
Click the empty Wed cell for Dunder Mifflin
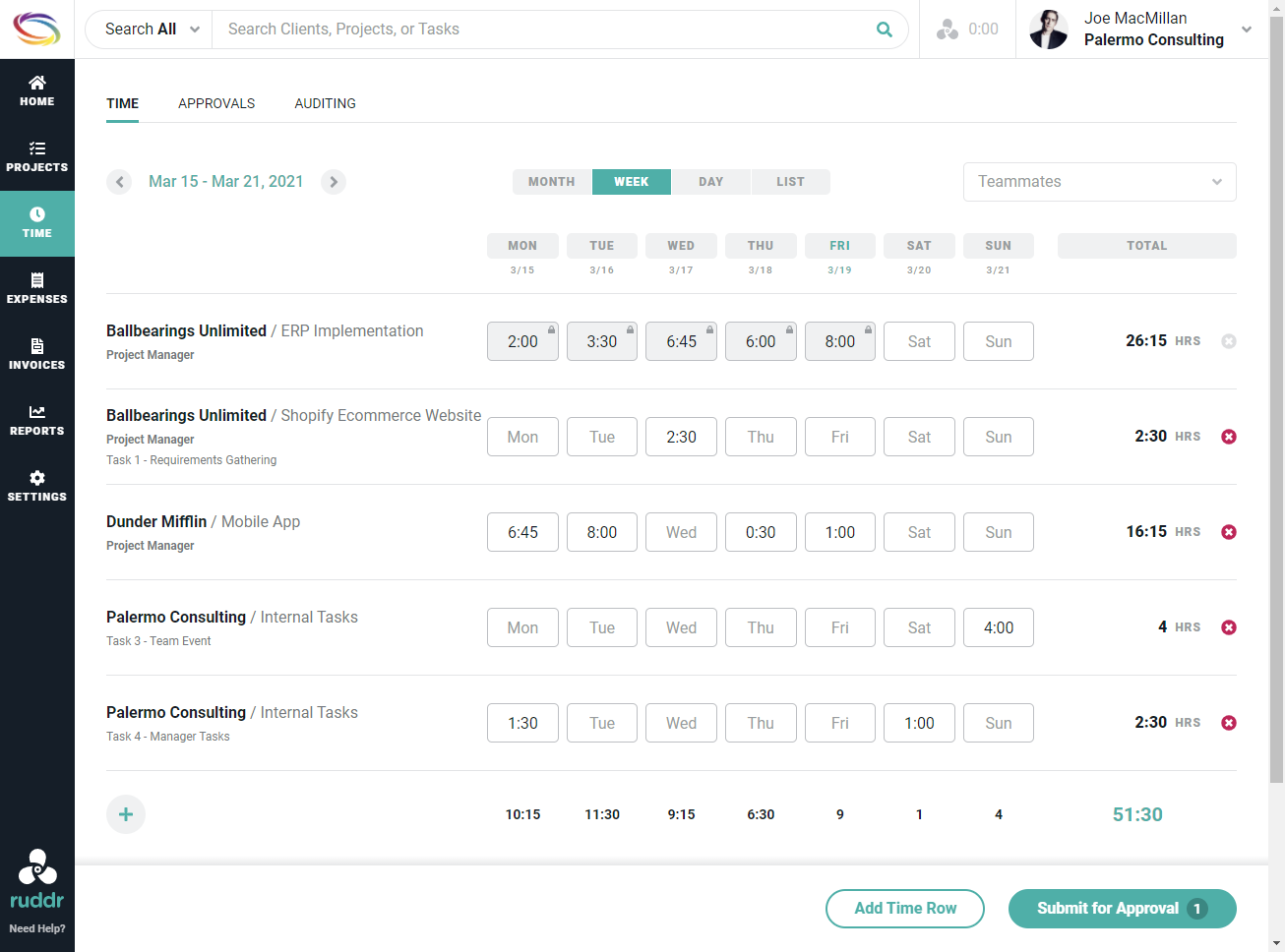(x=681, y=532)
